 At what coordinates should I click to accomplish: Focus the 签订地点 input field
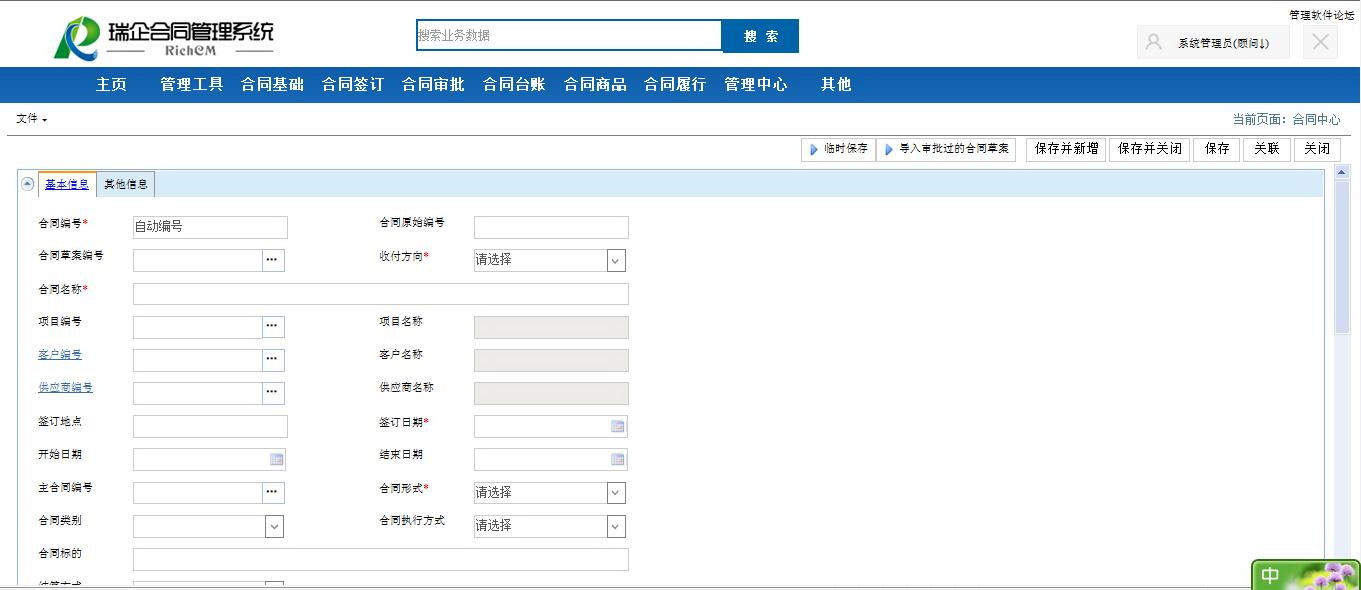tap(210, 426)
